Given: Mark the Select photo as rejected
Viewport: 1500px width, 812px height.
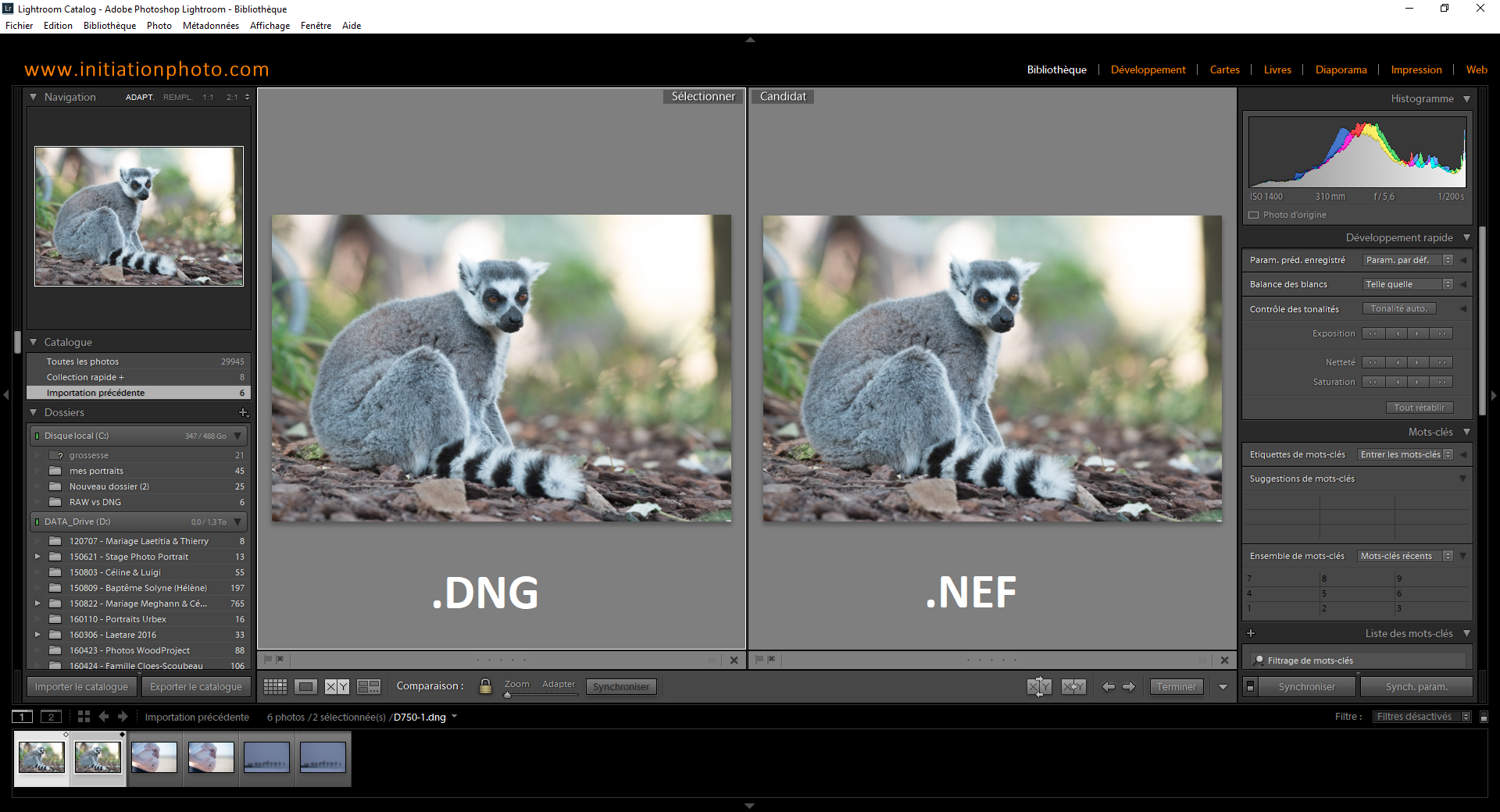Looking at the screenshot, I should 280,659.
